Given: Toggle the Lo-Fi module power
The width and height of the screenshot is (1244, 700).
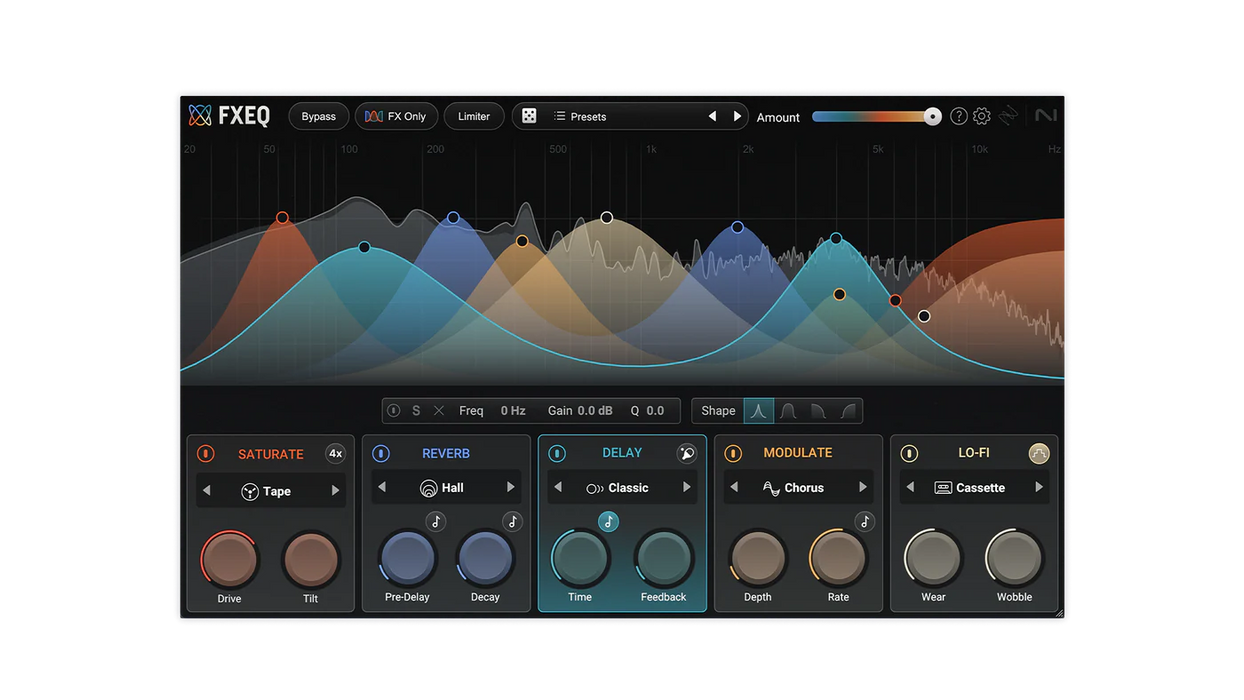Looking at the screenshot, I should click(909, 454).
